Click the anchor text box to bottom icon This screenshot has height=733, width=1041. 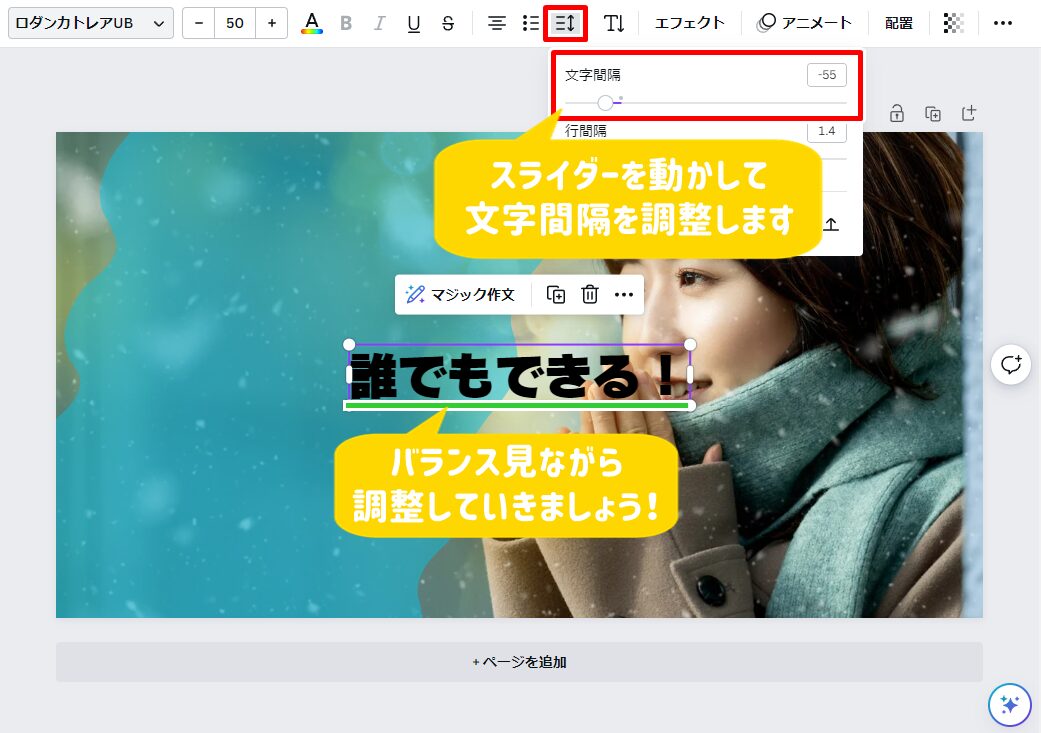tap(831, 224)
